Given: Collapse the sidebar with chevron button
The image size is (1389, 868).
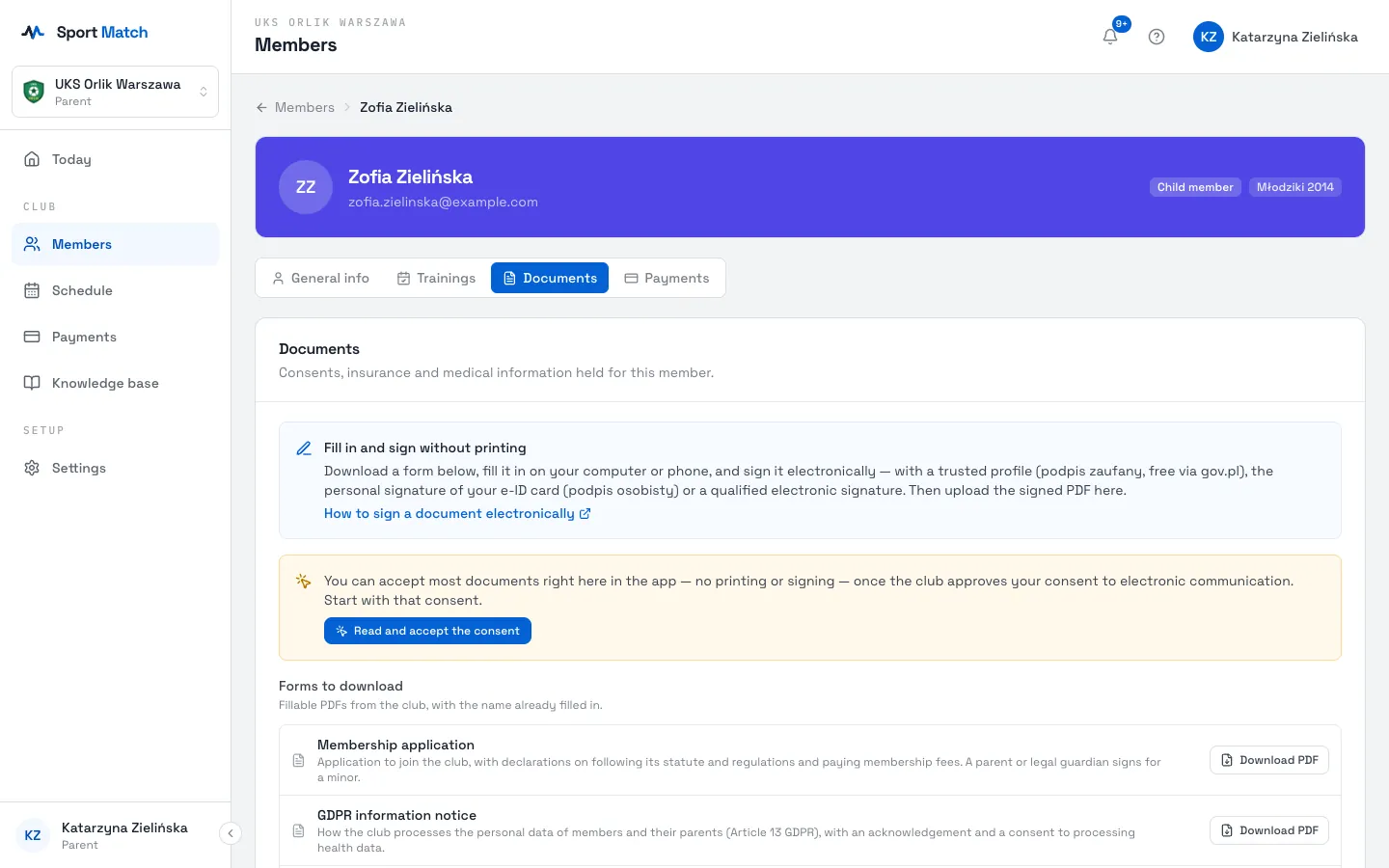Looking at the screenshot, I should tap(231, 833).
